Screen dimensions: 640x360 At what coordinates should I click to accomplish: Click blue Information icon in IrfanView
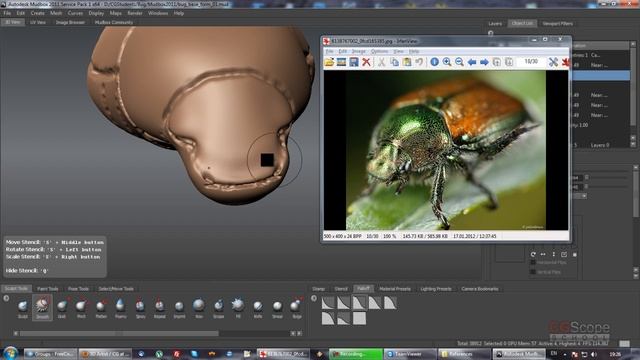pos(434,62)
